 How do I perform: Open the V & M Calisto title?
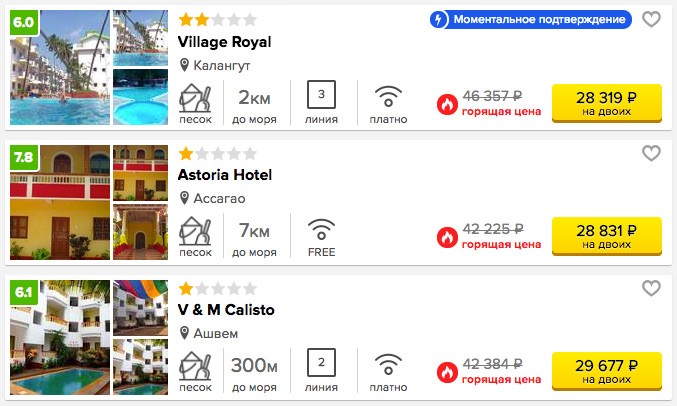click(x=226, y=310)
